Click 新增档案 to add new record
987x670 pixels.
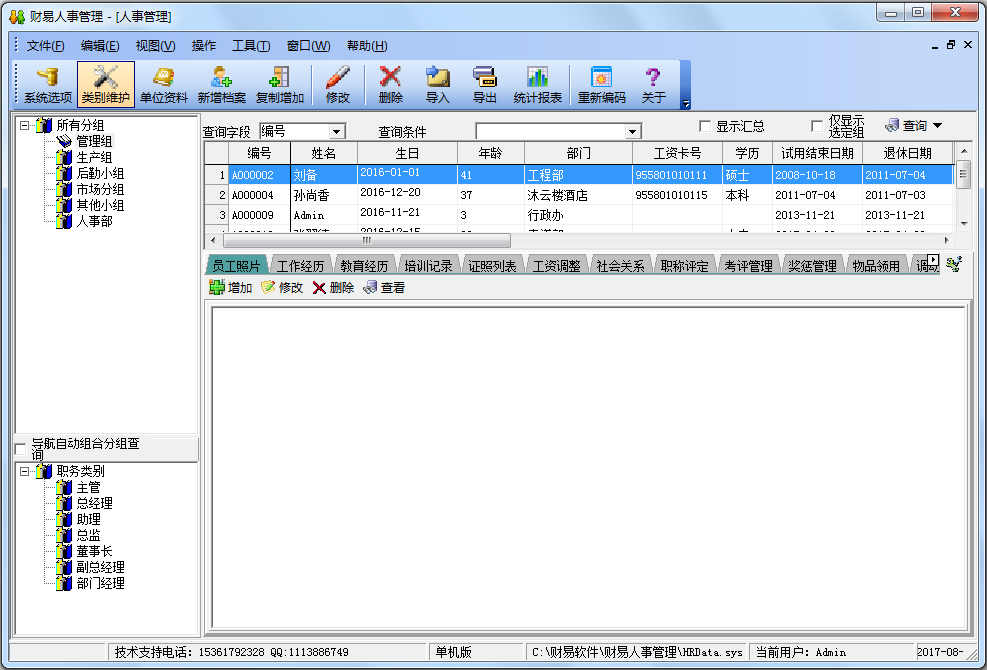[221, 85]
